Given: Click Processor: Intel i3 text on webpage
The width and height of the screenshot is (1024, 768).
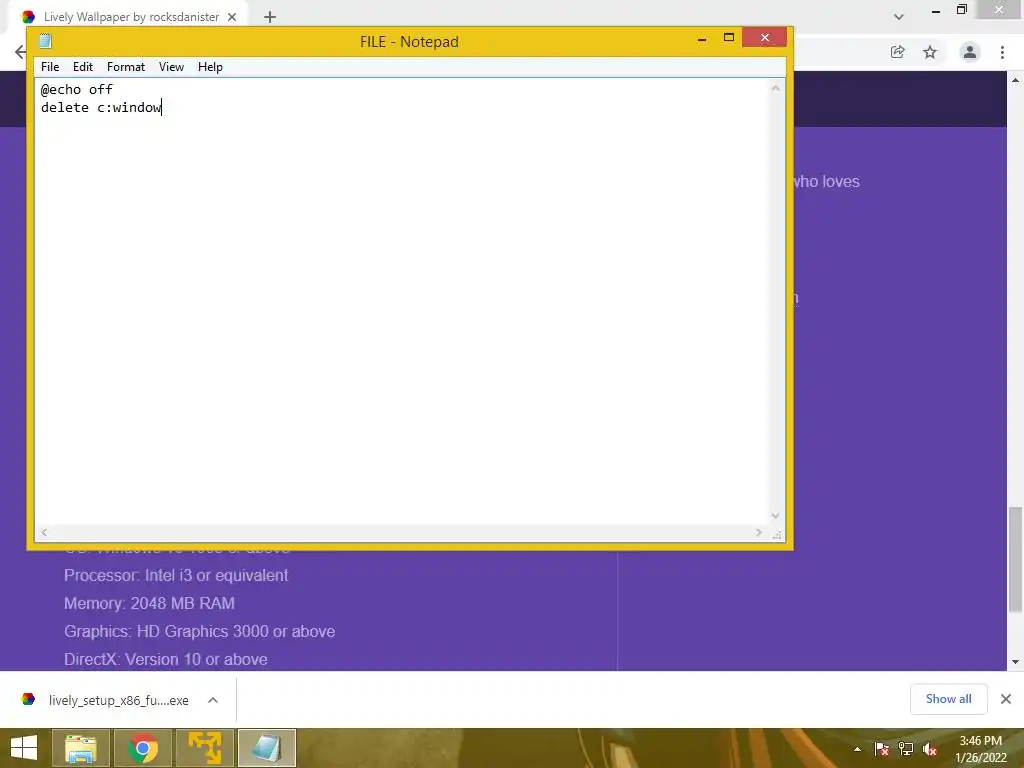Looking at the screenshot, I should click(x=176, y=575).
